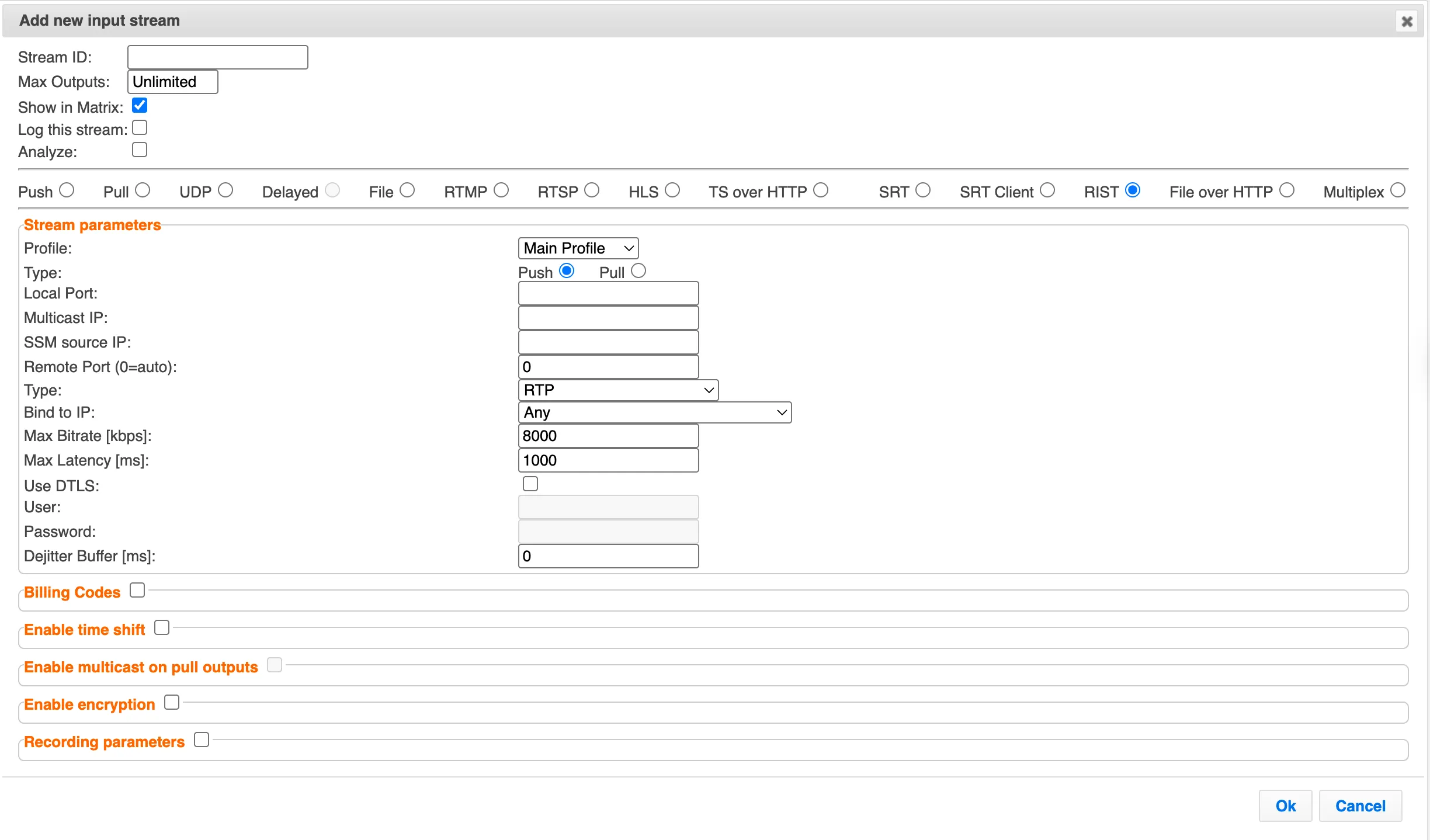Click the Ok button
This screenshot has width=1430, height=840.
(1285, 806)
